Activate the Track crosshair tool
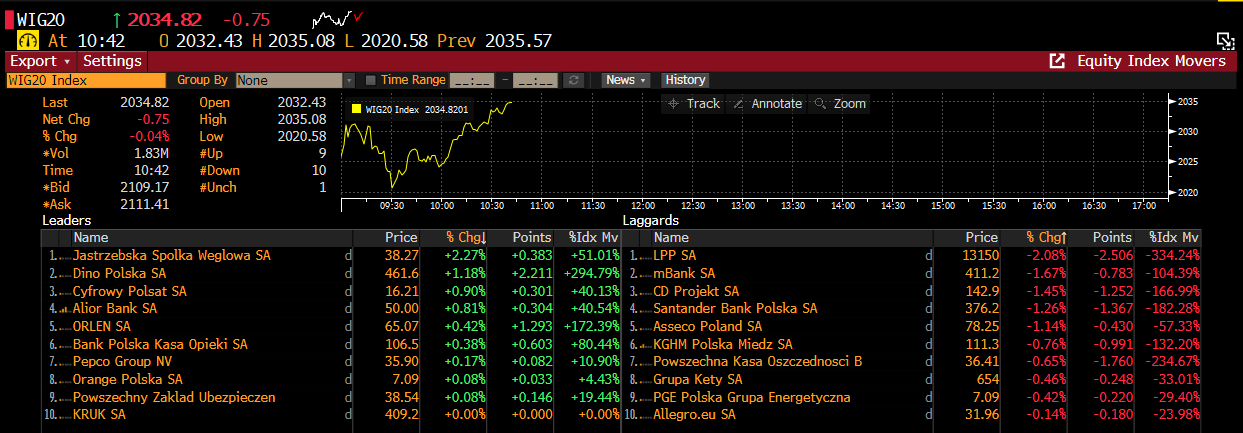The width and height of the screenshot is (1243, 433). [x=694, y=103]
